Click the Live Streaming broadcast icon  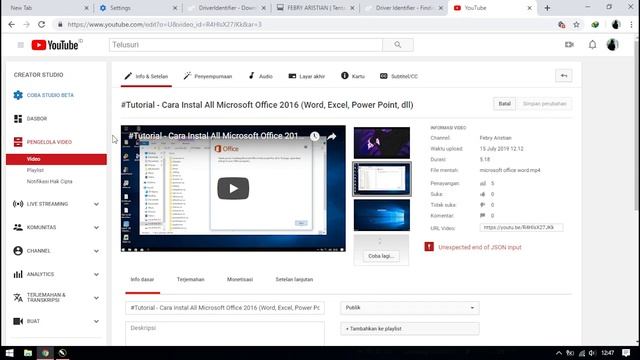(18, 204)
